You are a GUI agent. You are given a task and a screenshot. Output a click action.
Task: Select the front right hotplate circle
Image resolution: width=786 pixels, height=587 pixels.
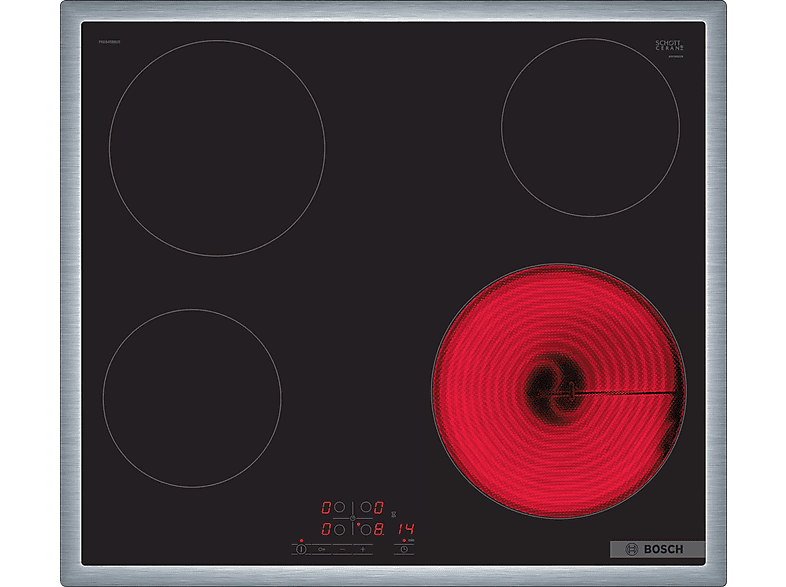coord(366,529)
